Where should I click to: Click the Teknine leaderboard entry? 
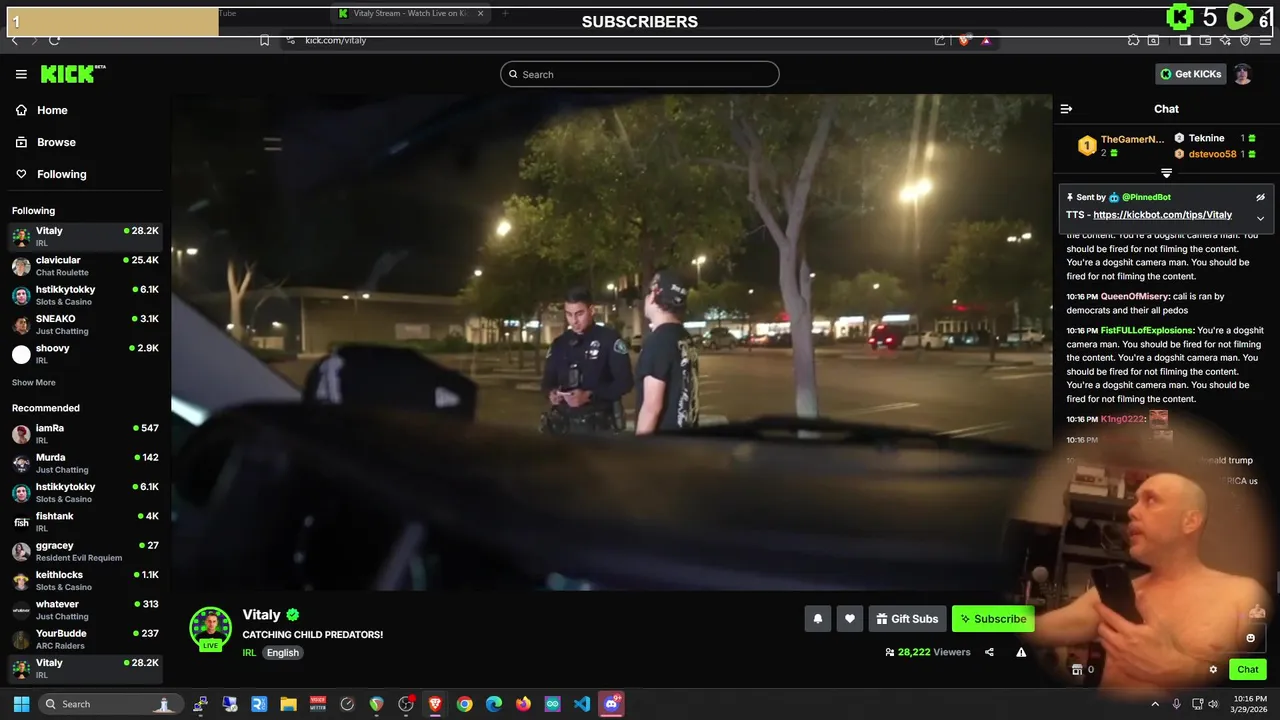(x=1214, y=138)
